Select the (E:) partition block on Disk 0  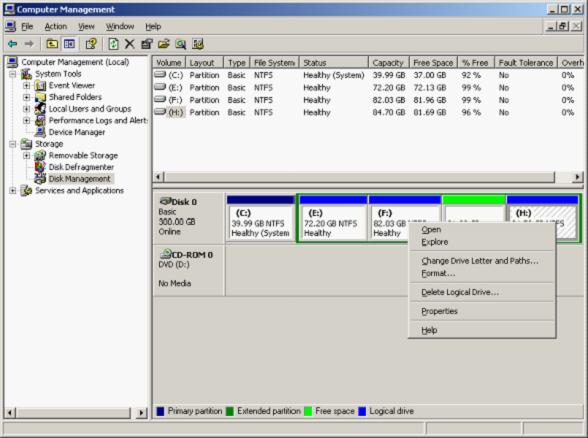point(333,218)
